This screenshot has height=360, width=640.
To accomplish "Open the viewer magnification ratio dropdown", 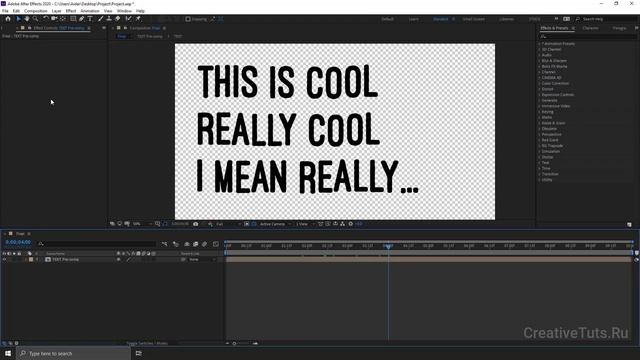I will (142, 224).
